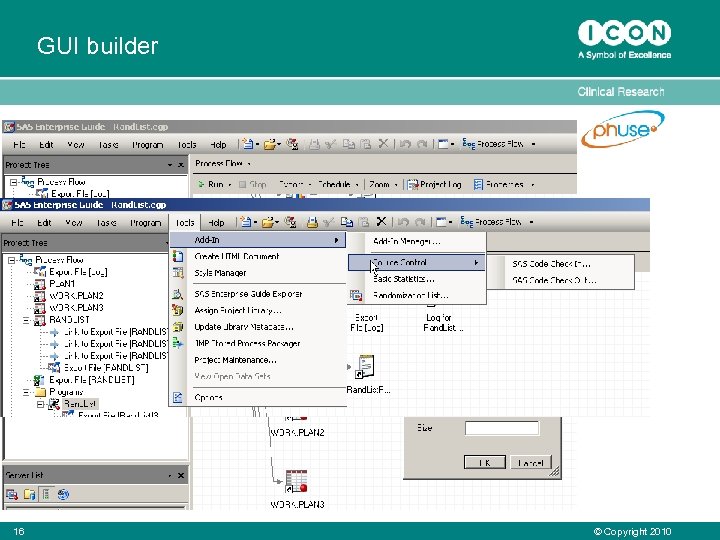
Task: Click the first icon in the Server List toolbar
Action: (12, 495)
